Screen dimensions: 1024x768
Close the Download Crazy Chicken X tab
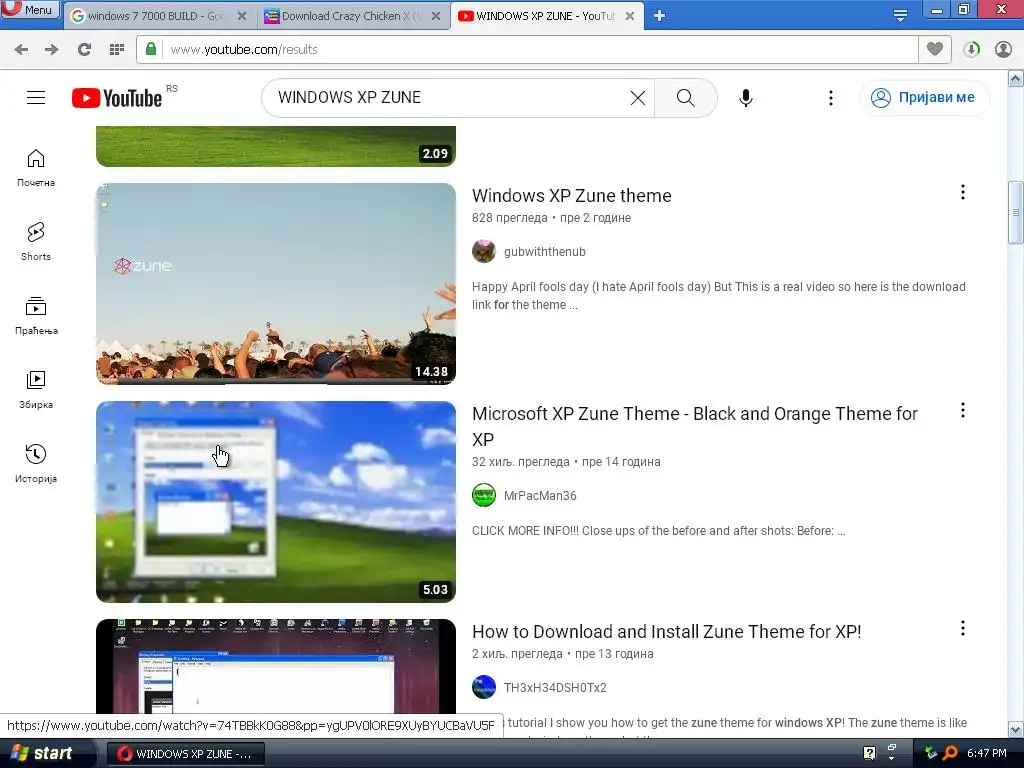[436, 16]
